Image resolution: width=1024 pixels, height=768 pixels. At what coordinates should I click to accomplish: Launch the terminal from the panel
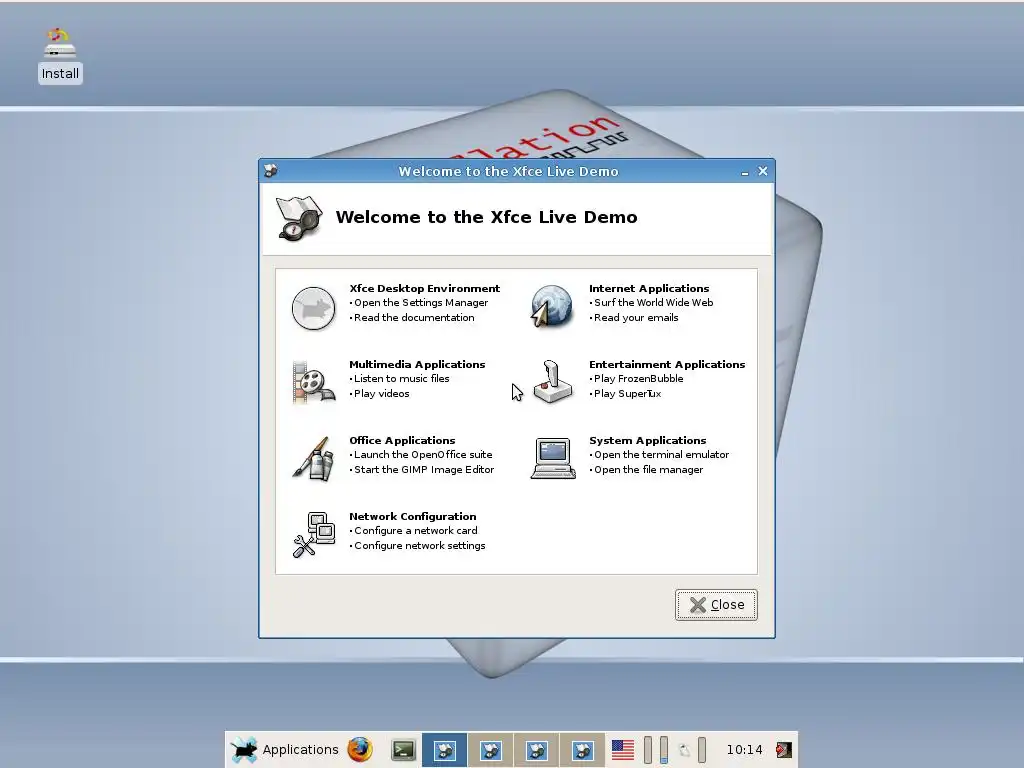[x=403, y=750]
